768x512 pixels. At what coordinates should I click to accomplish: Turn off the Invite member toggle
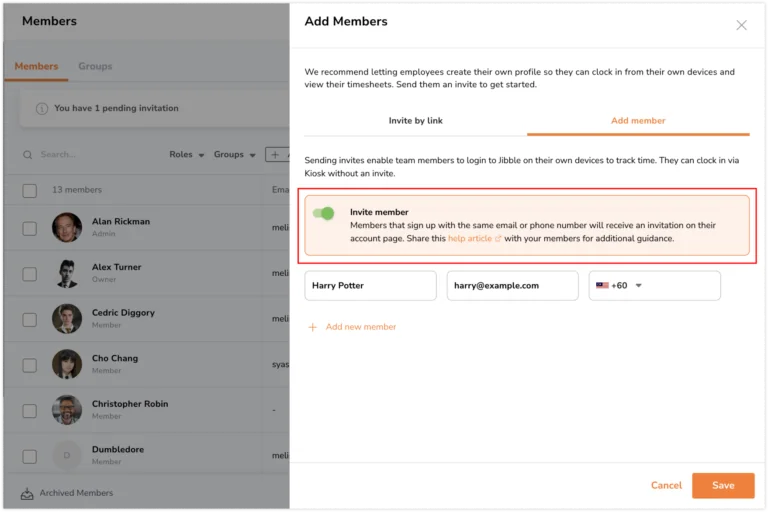323,213
